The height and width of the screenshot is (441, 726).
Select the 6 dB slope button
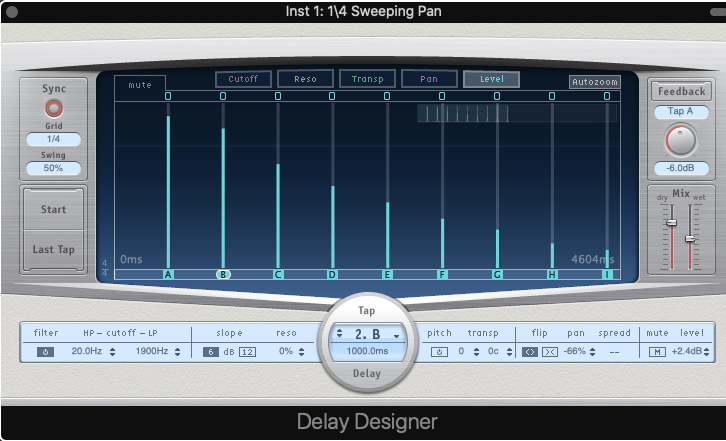[211, 352]
